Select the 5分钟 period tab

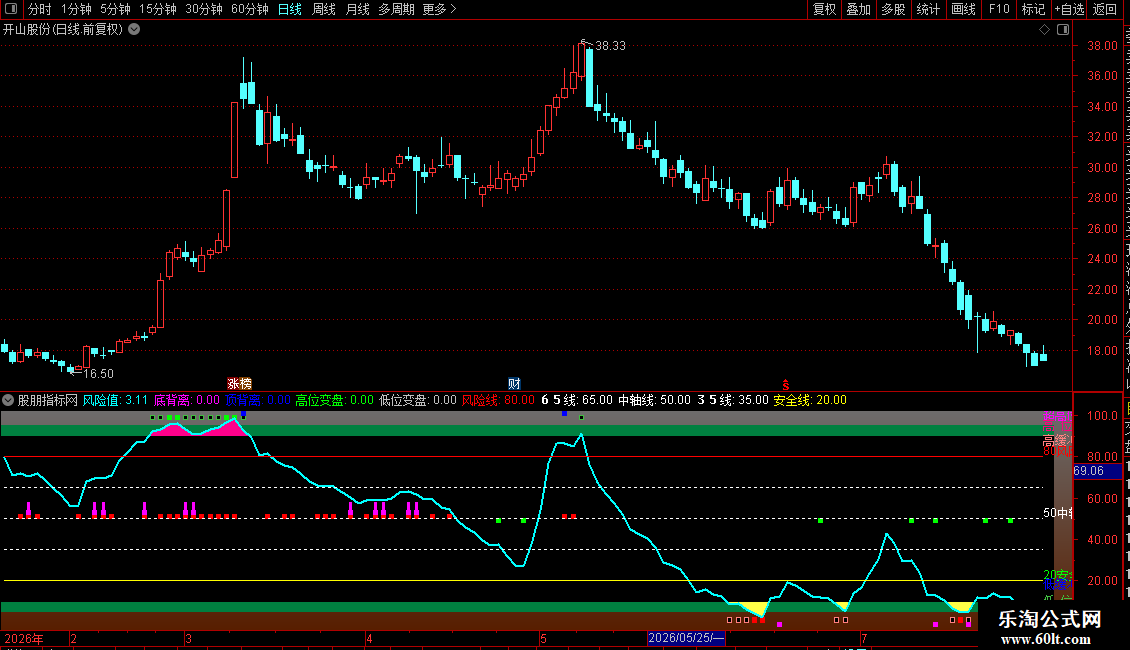click(x=115, y=9)
